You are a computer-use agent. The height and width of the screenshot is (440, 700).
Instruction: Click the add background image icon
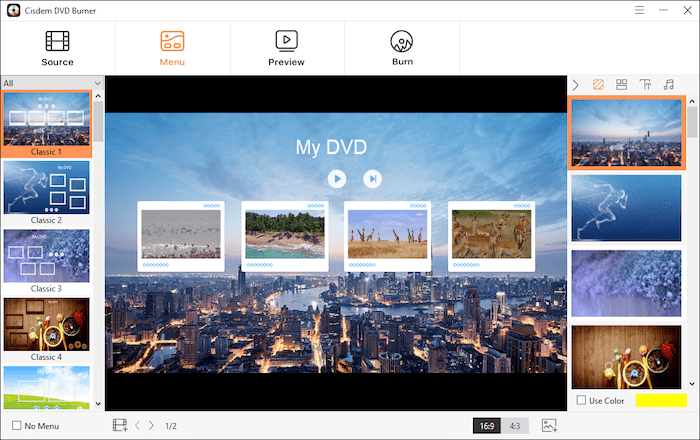pos(549,425)
